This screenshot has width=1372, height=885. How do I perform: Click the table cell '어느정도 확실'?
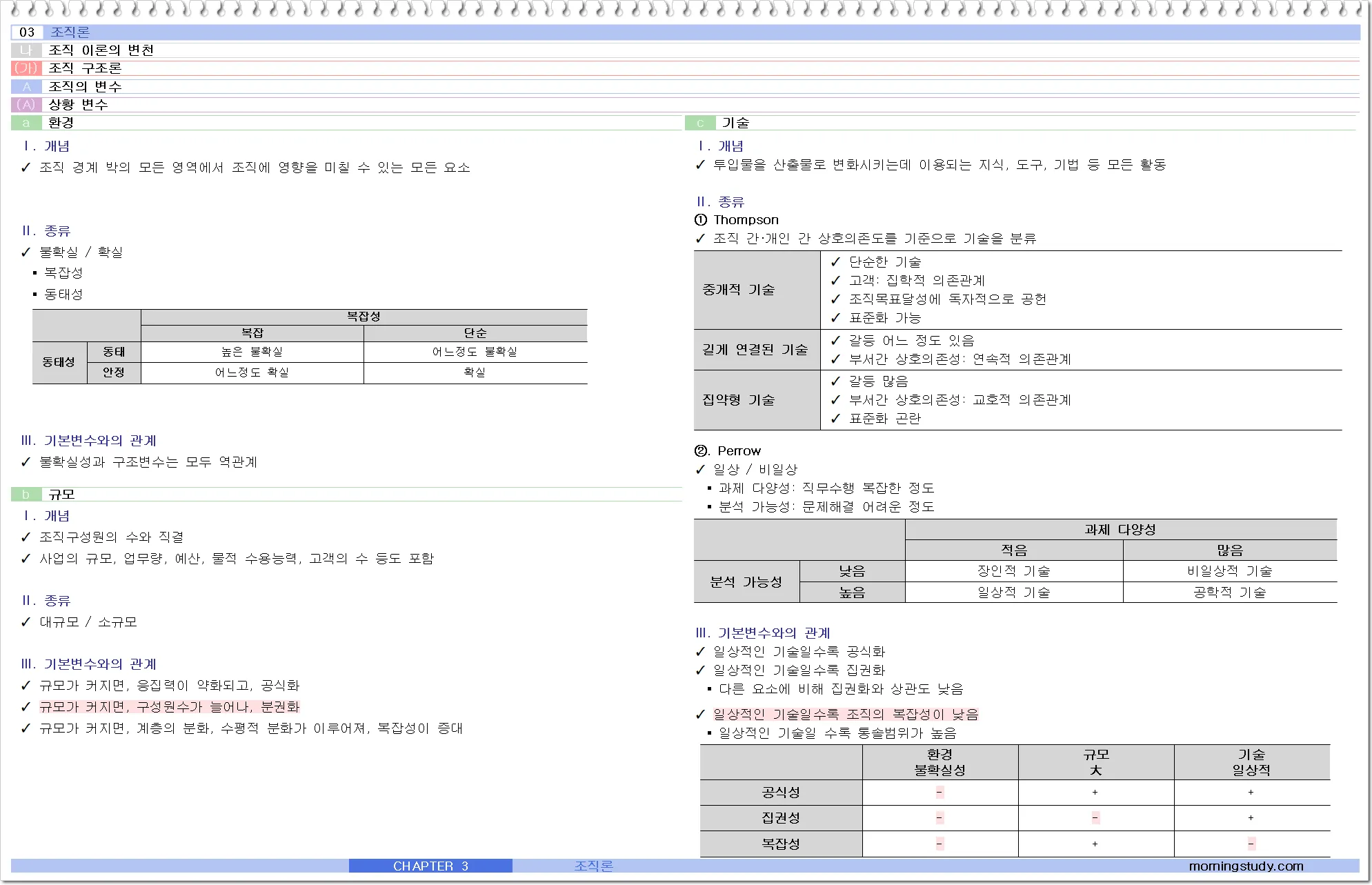coord(252,372)
